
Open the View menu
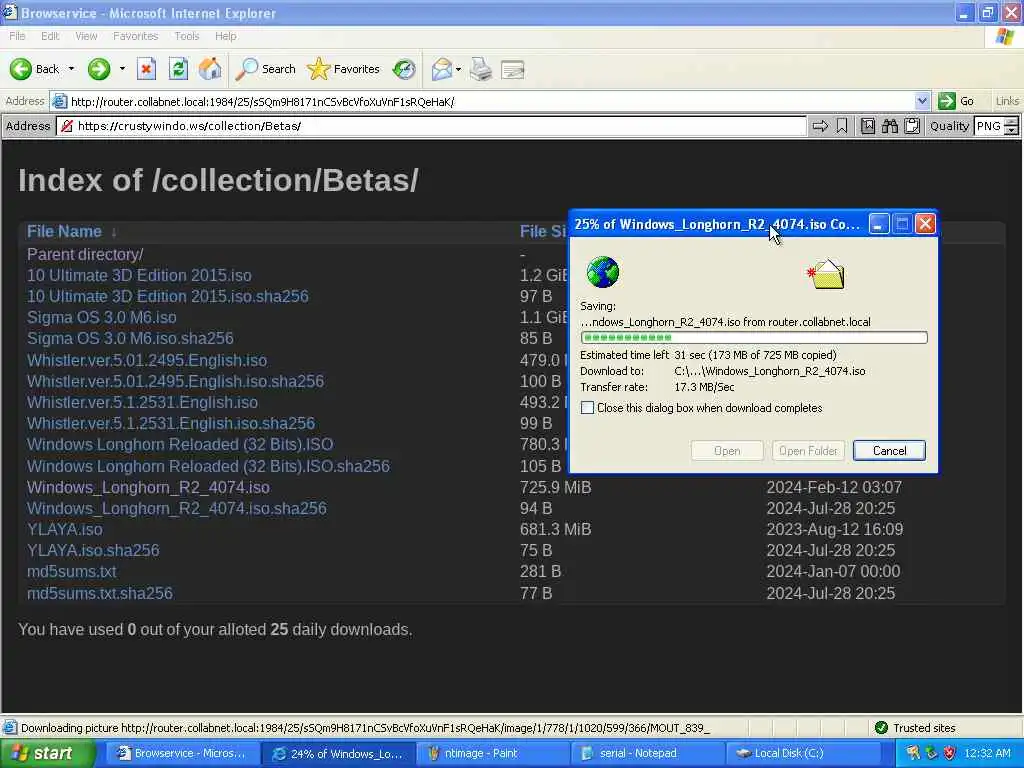coord(86,36)
